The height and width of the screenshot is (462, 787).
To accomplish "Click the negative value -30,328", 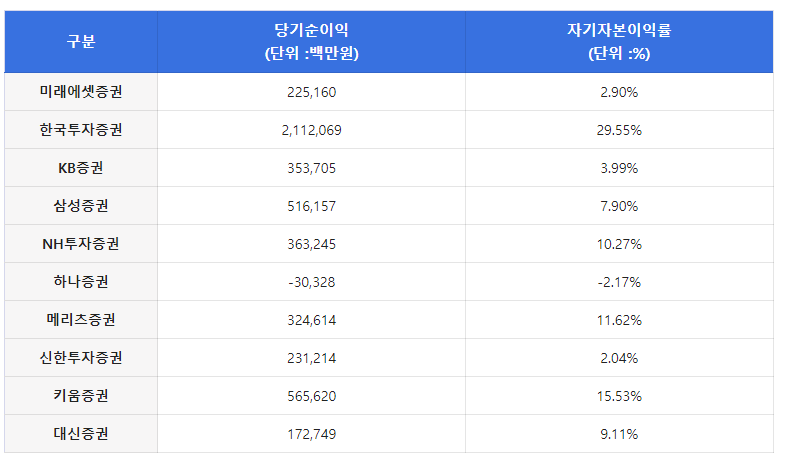I will [x=311, y=282].
